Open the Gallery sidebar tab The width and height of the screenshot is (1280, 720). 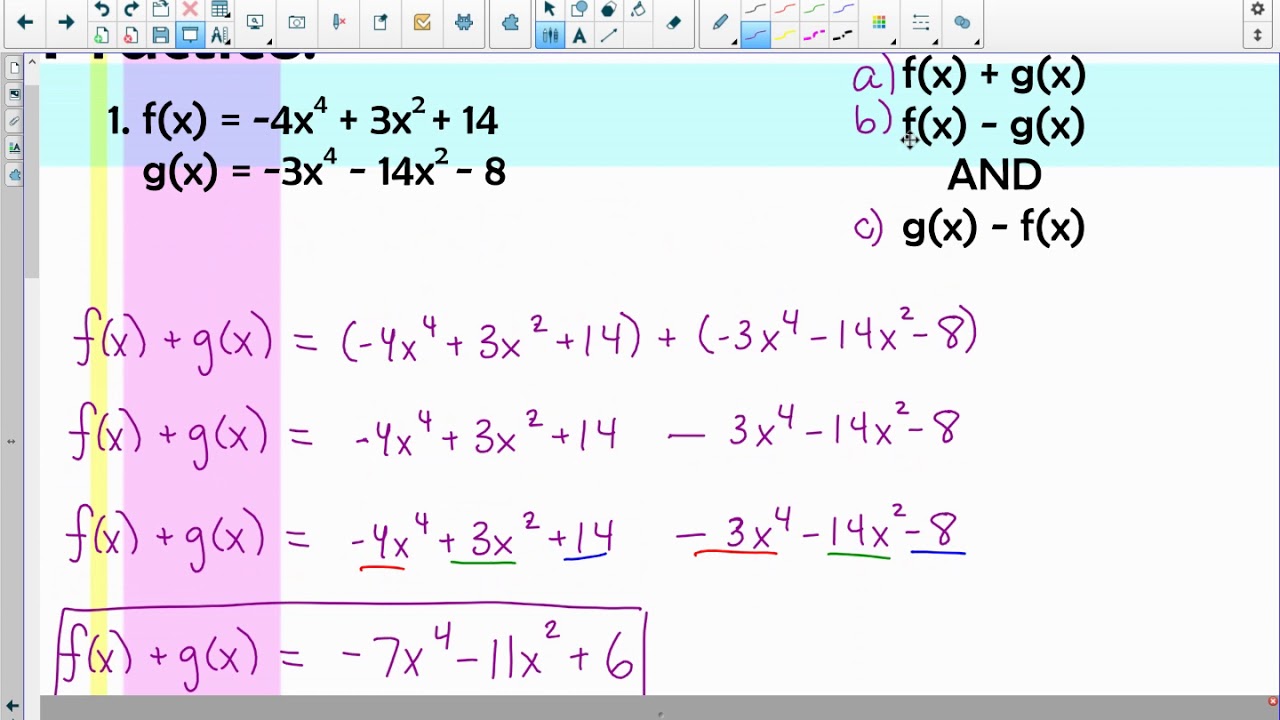(x=14, y=94)
